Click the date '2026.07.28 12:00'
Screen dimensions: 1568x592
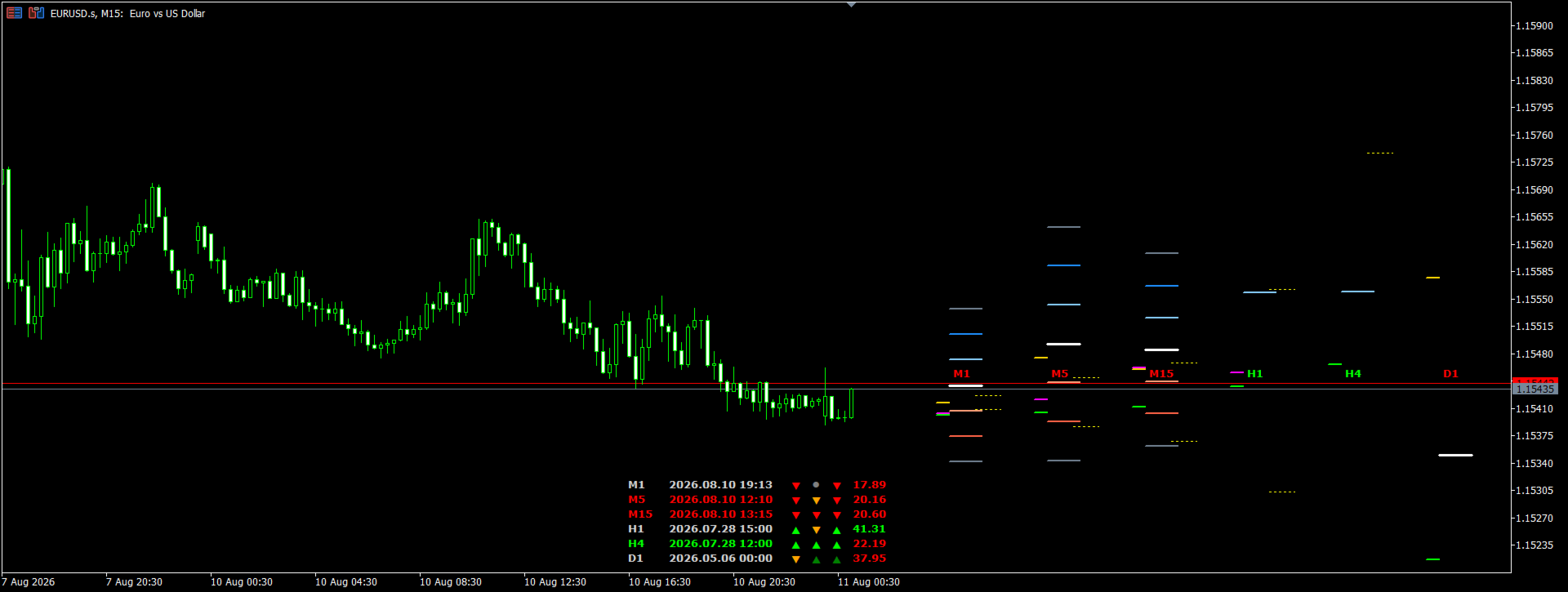coord(720,544)
